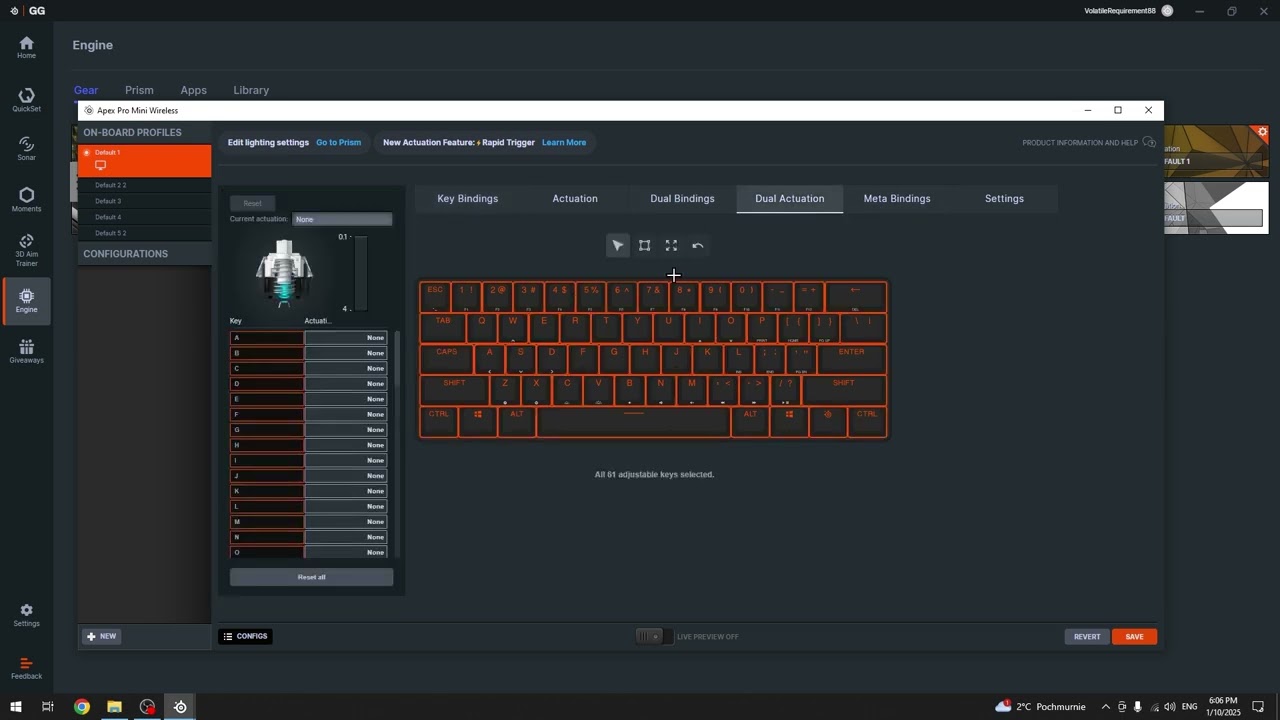Select on-board profile Default 1
The height and width of the screenshot is (720, 1280).
[145, 160]
